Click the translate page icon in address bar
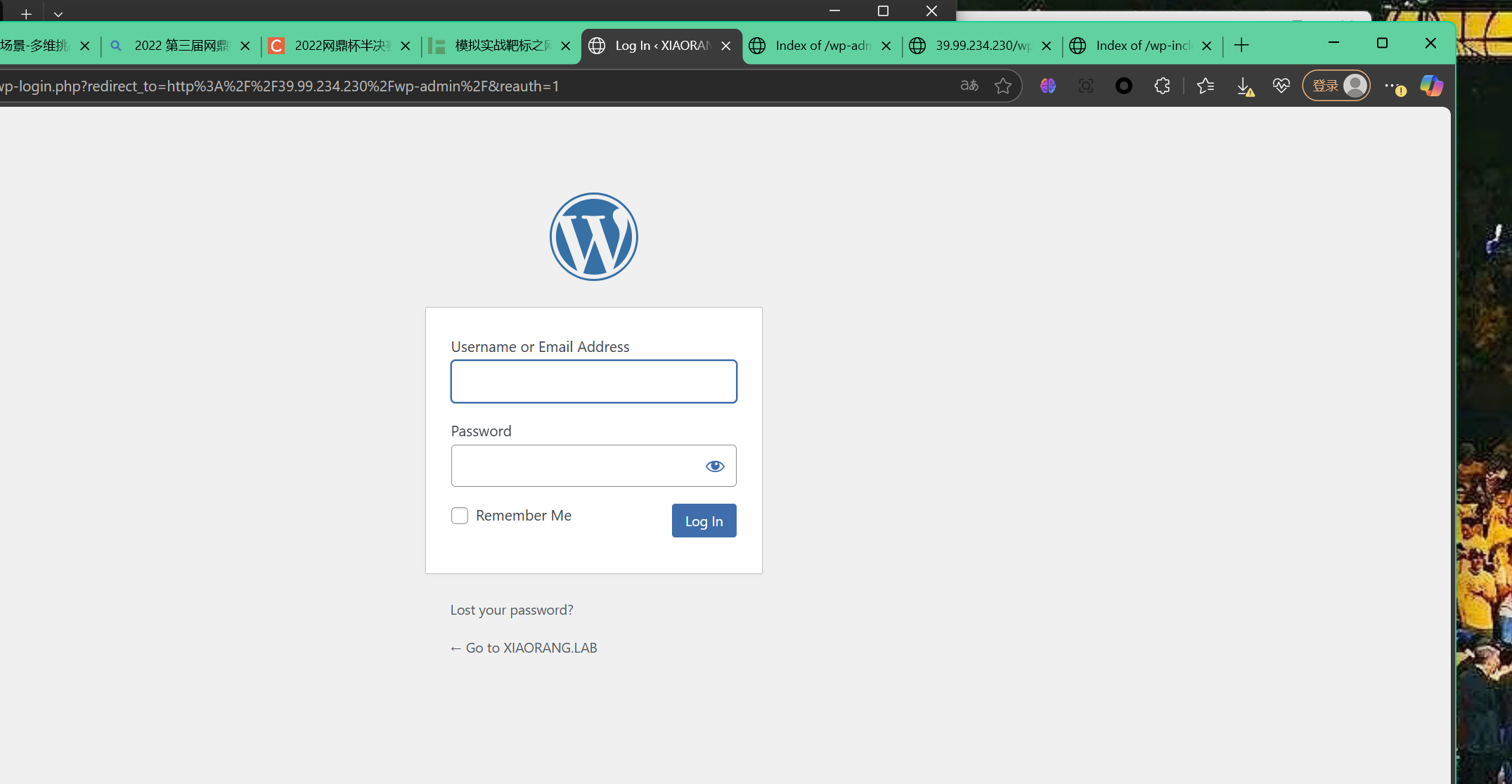Viewport: 1512px width, 784px height. point(969,86)
